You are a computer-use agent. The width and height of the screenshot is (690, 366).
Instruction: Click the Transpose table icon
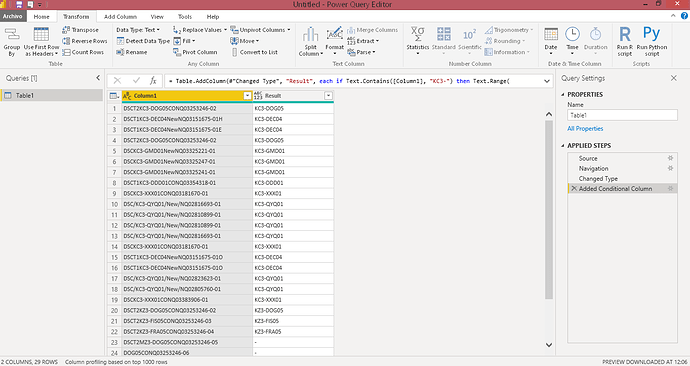pos(66,30)
